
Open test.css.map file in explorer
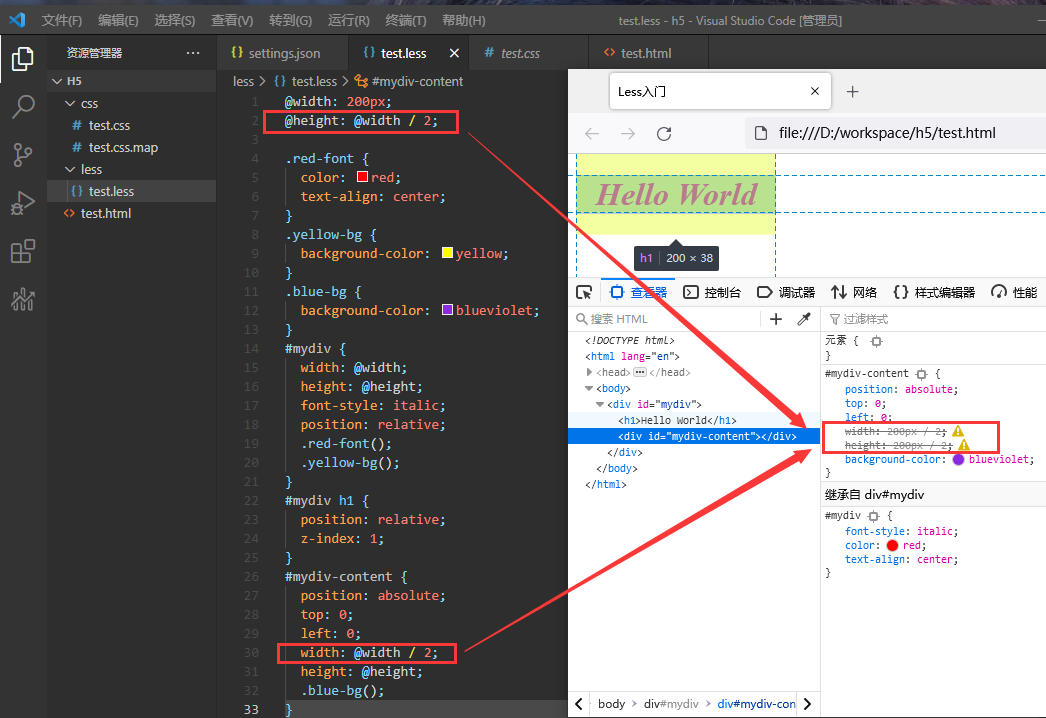click(x=123, y=147)
